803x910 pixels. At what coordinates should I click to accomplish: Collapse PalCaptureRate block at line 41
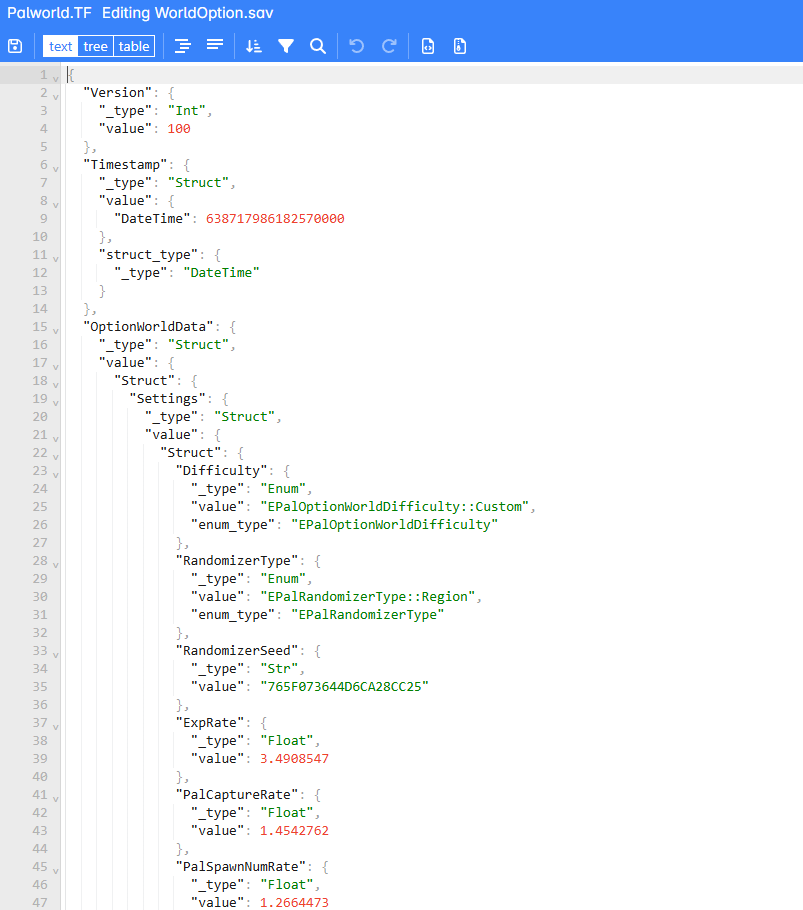(x=56, y=798)
